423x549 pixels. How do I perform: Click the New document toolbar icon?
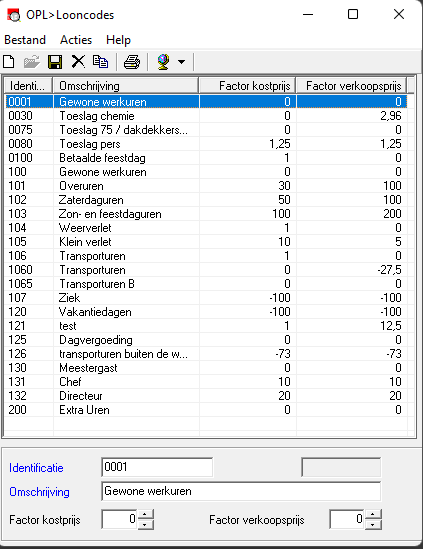point(9,62)
